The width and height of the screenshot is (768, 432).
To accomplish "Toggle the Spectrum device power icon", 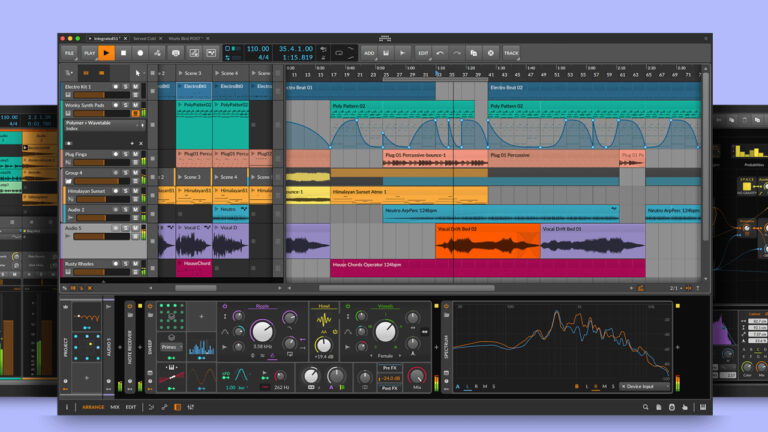I will click(446, 307).
